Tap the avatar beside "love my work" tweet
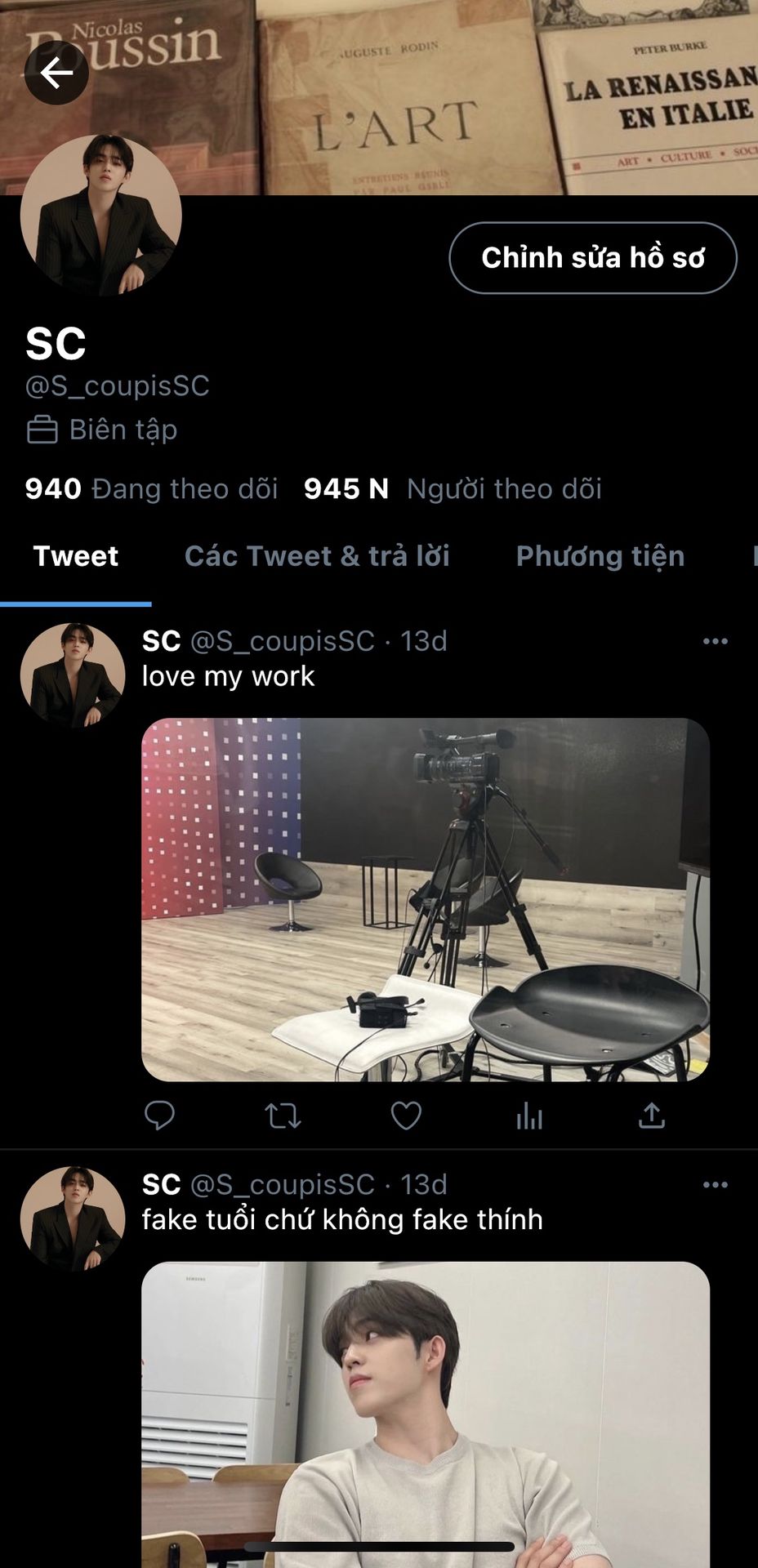This screenshot has width=758, height=1568. click(x=73, y=675)
